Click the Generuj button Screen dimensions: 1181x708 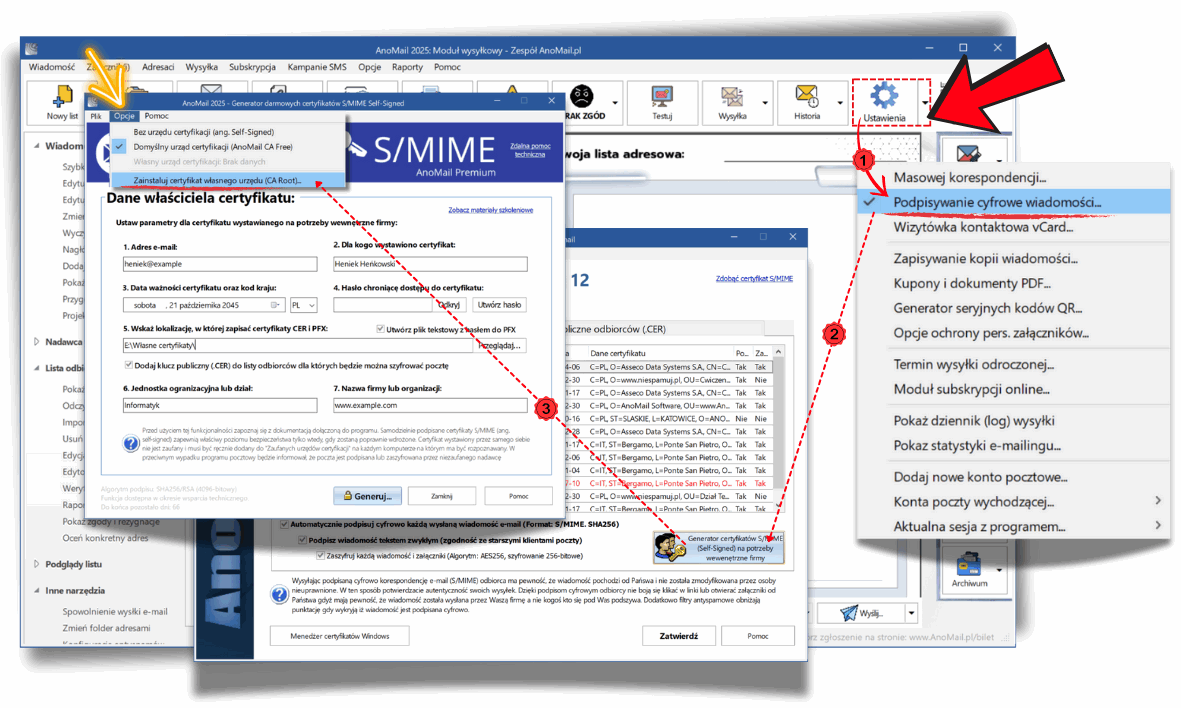tap(368, 496)
